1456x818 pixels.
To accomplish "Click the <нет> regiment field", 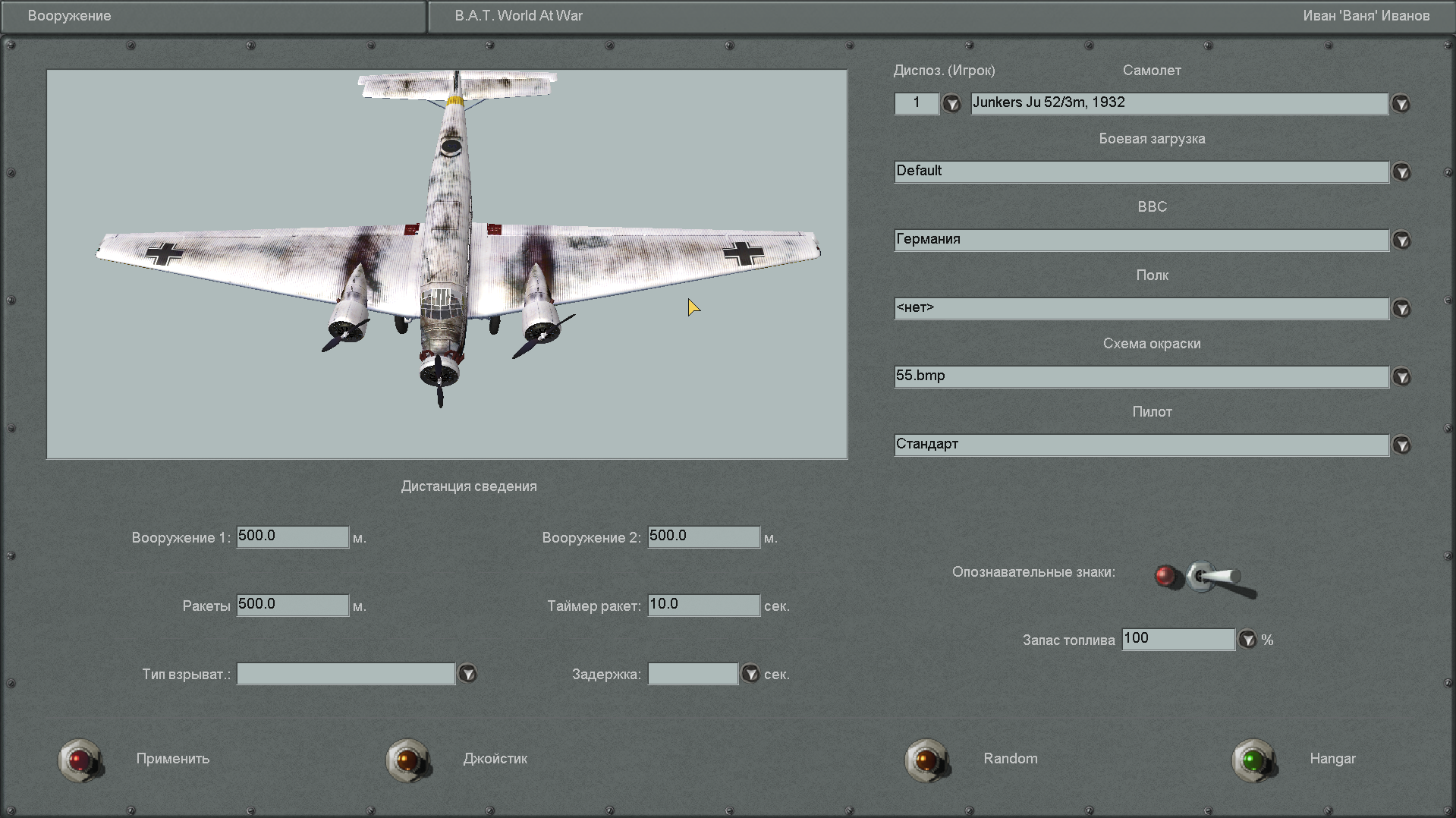I will click(1141, 308).
